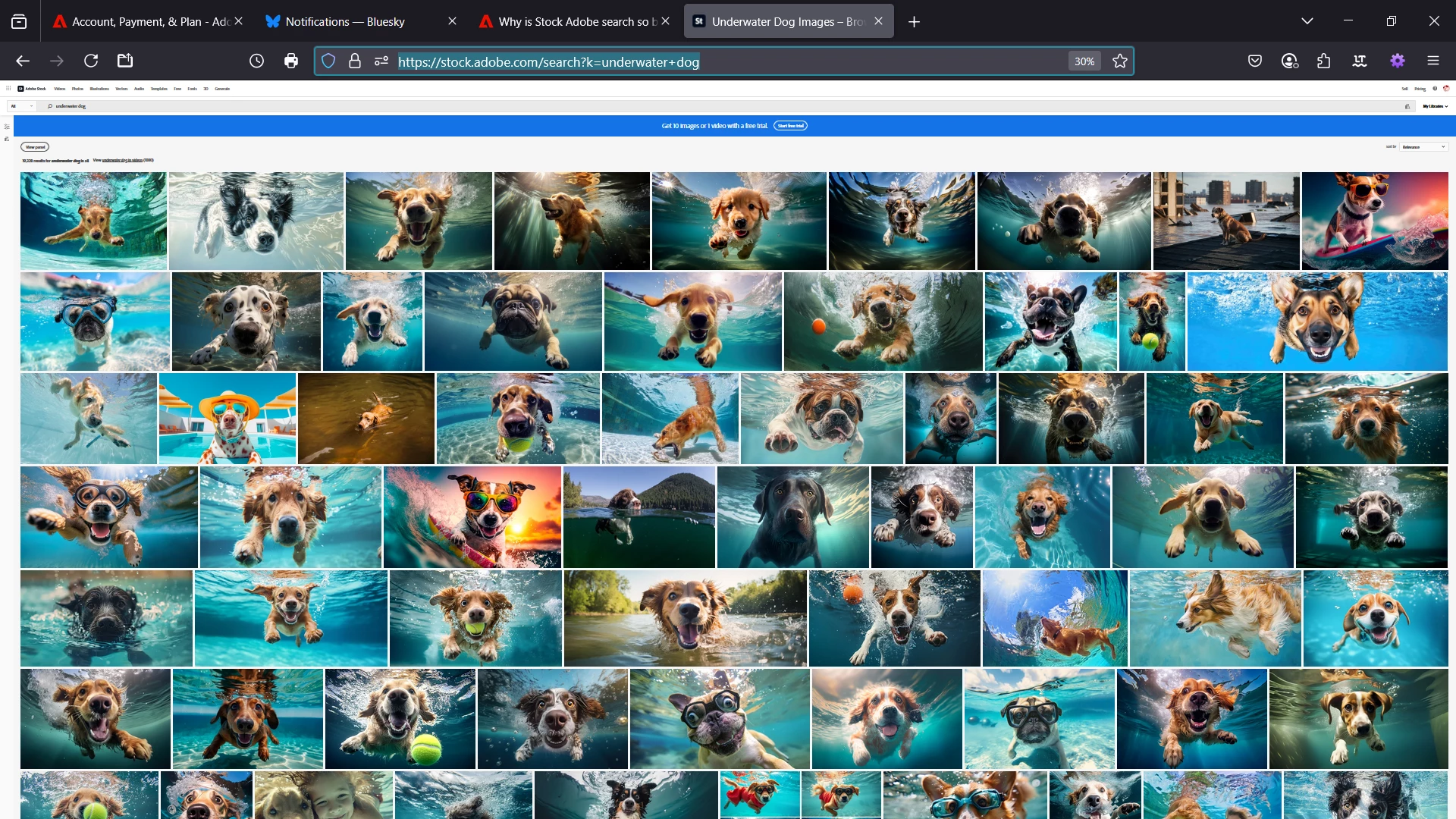Viewport: 1456px width, 819px height.
Task: Switch to the Notifications — Bluesky tab
Action: point(345,21)
